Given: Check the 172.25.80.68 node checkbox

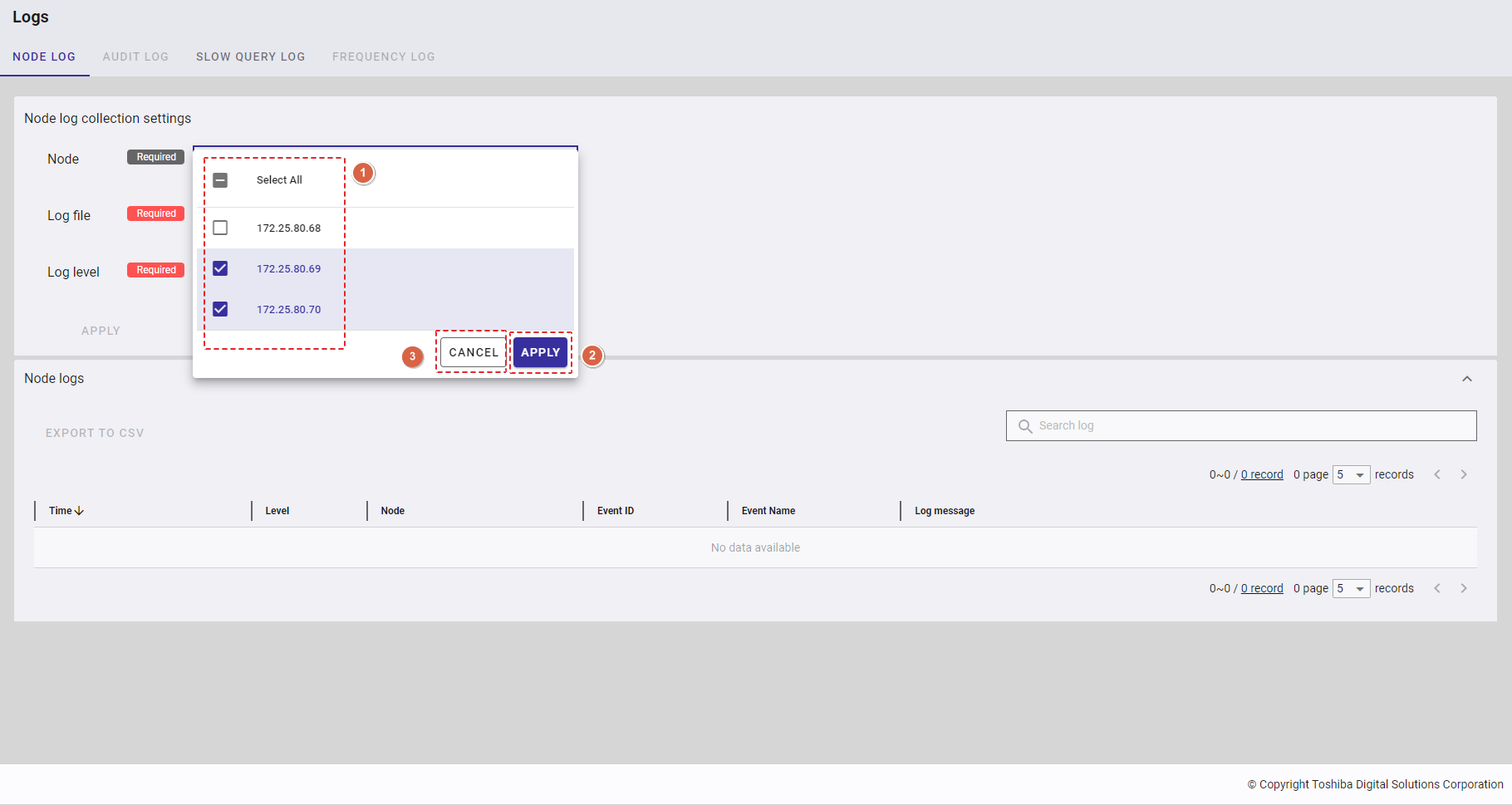Looking at the screenshot, I should (220, 228).
